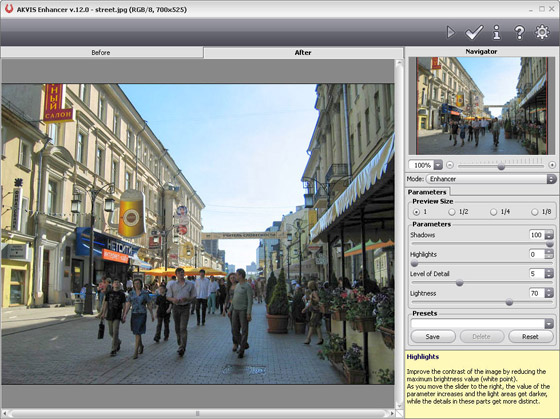560x419 pixels.
Task: Select preview size 1/2 radio button
Action: [451, 212]
